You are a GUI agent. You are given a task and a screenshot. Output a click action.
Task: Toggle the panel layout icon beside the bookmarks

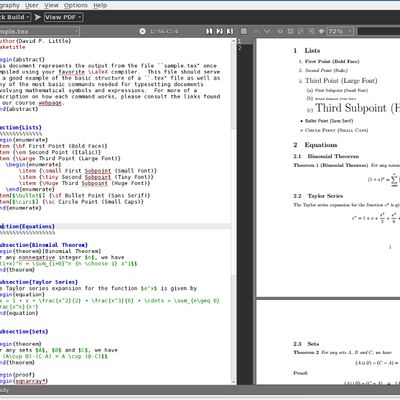[244, 31]
